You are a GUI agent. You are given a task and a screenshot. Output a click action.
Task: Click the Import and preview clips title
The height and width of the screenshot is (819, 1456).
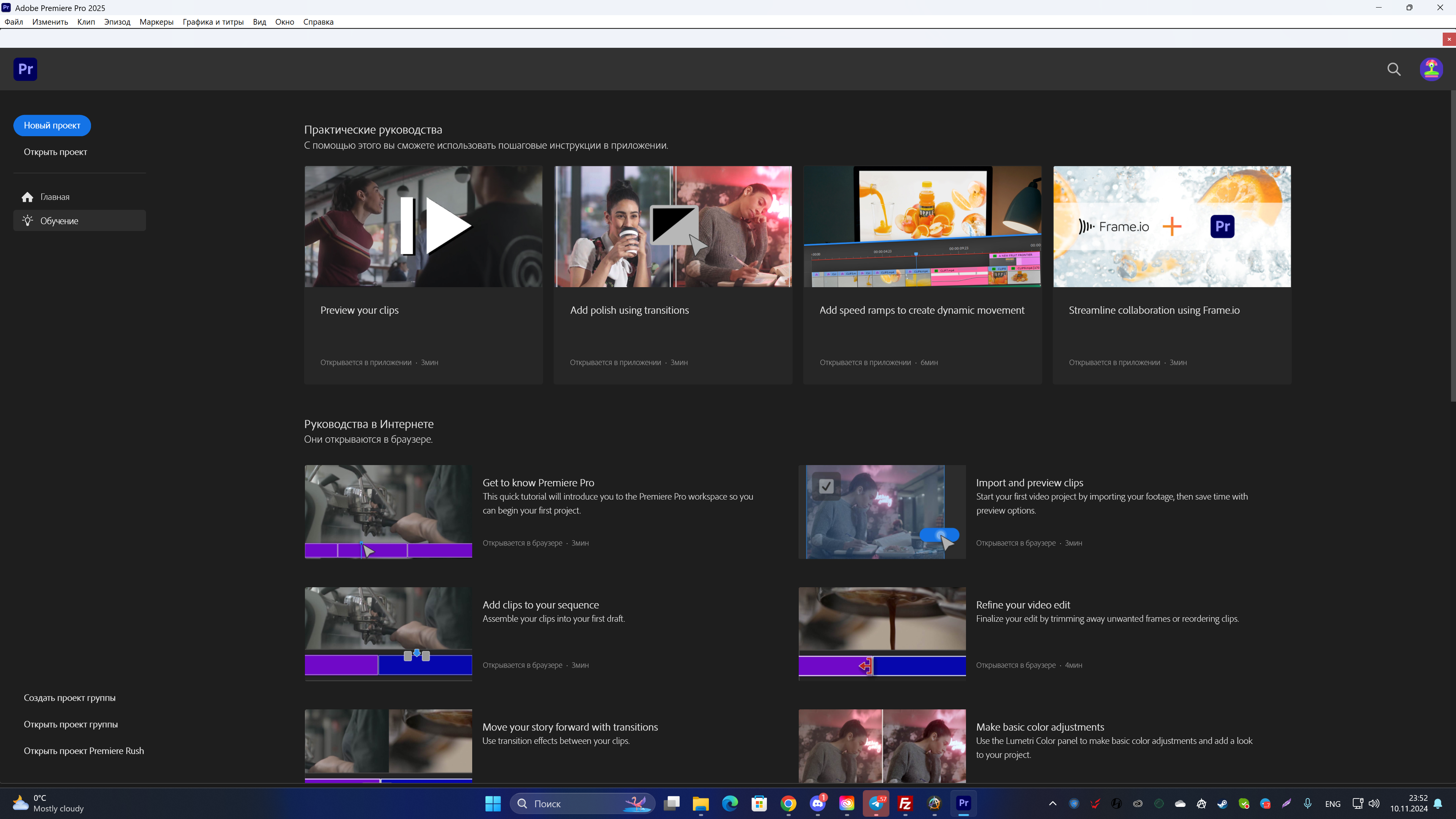point(1029,483)
